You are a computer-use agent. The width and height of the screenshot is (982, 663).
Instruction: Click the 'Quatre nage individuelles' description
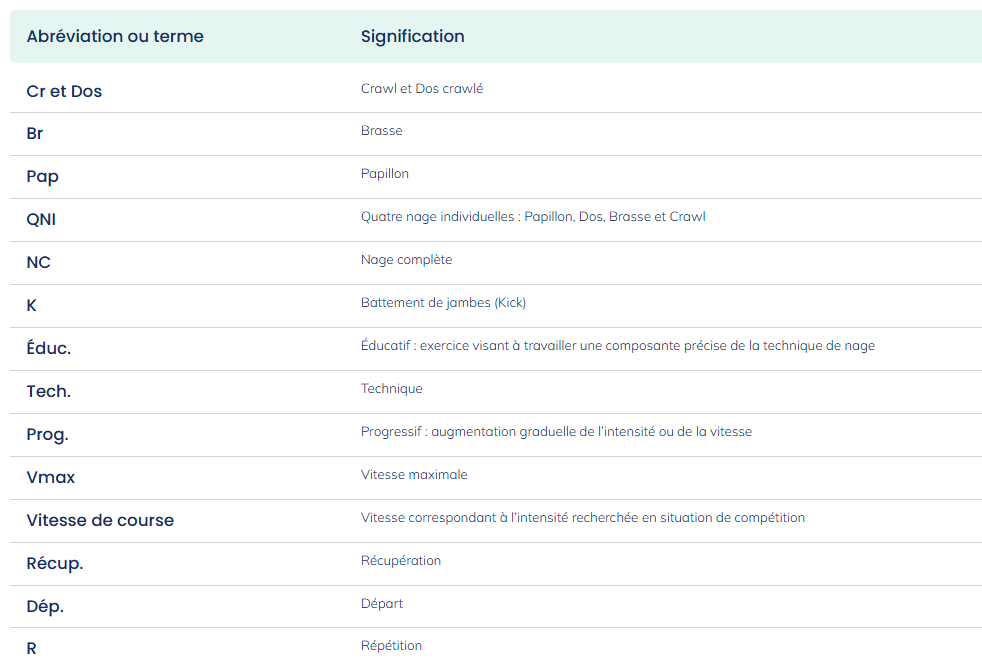[x=533, y=217]
